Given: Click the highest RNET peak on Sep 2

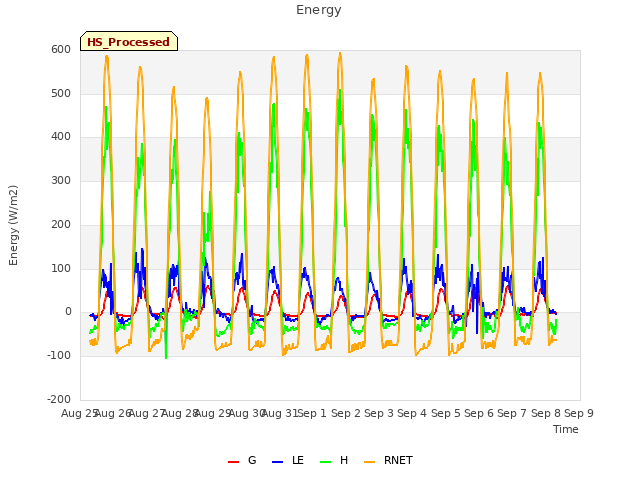Looking at the screenshot, I should pyautogui.click(x=340, y=53).
